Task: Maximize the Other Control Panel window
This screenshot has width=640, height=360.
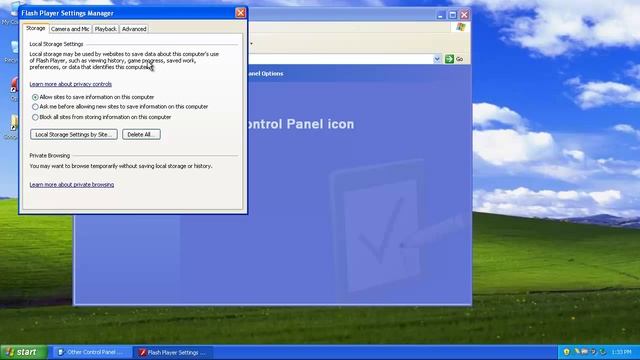Action: pyautogui.click(x=452, y=15)
